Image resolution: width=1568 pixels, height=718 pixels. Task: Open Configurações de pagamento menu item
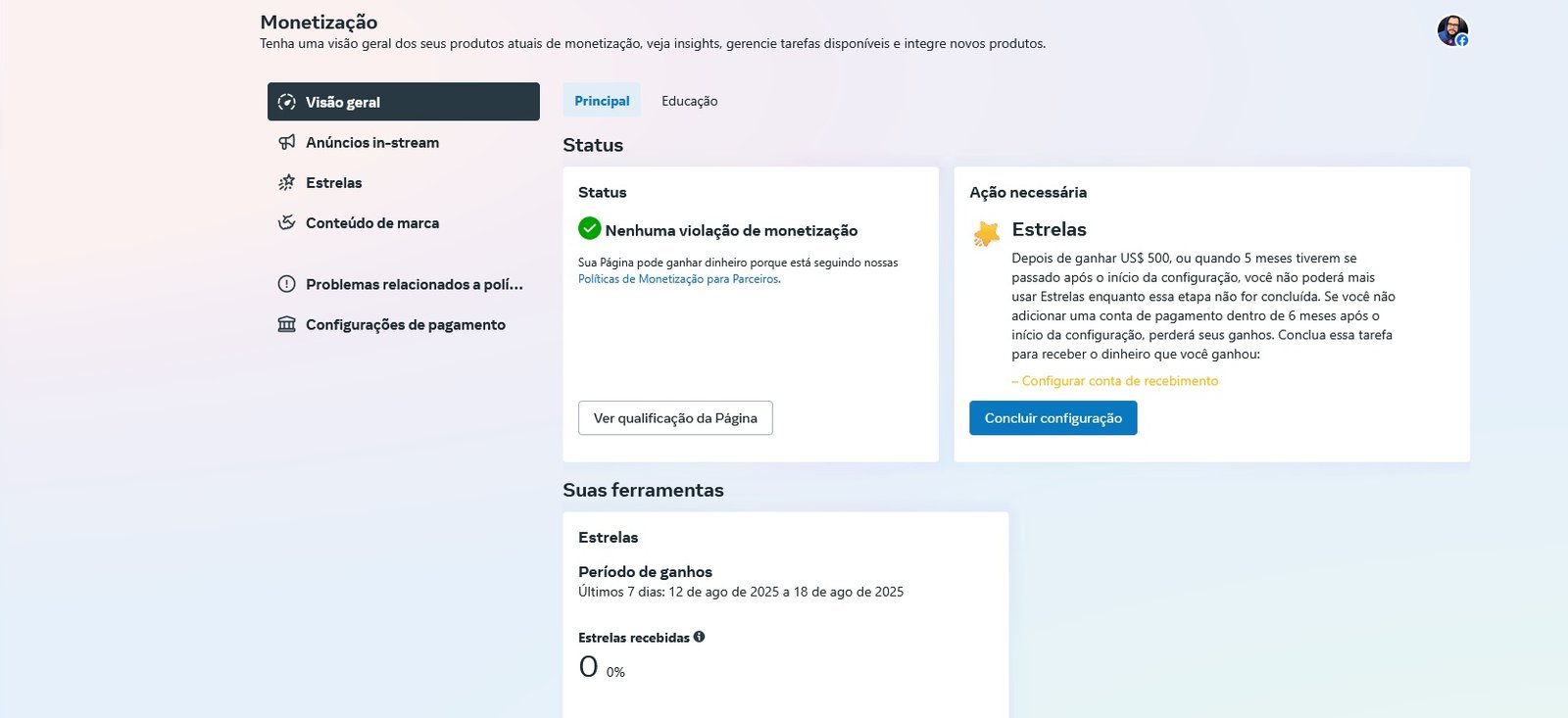tap(404, 324)
